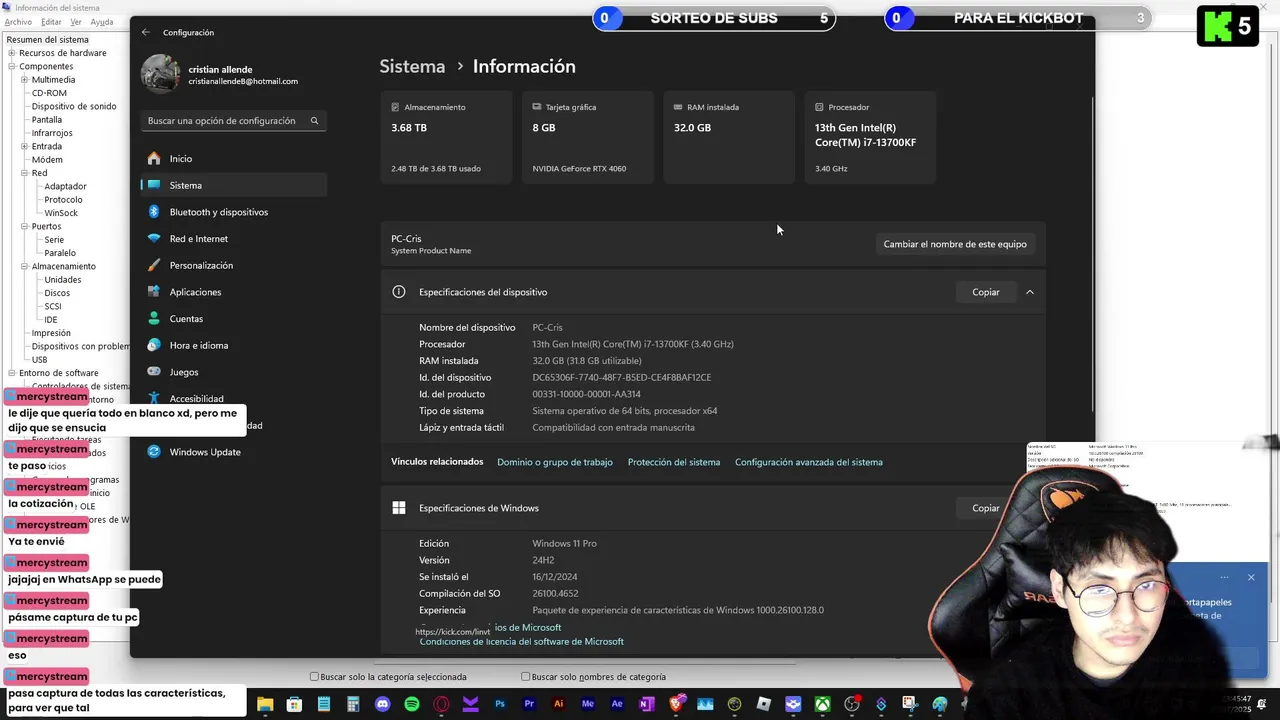Launch Illustrator from the taskbar

(558, 705)
